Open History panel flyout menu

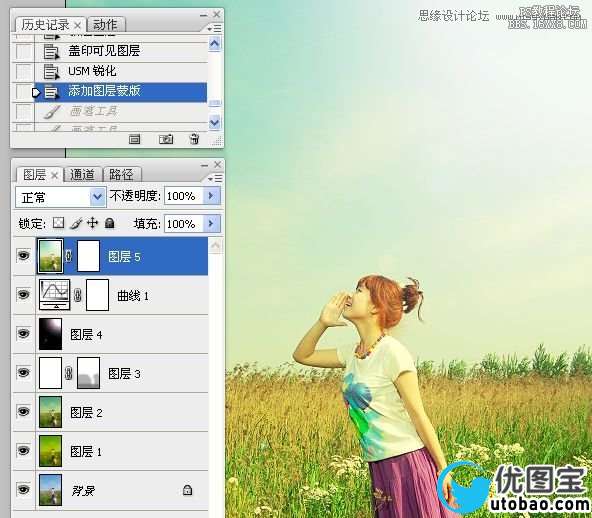215,28
